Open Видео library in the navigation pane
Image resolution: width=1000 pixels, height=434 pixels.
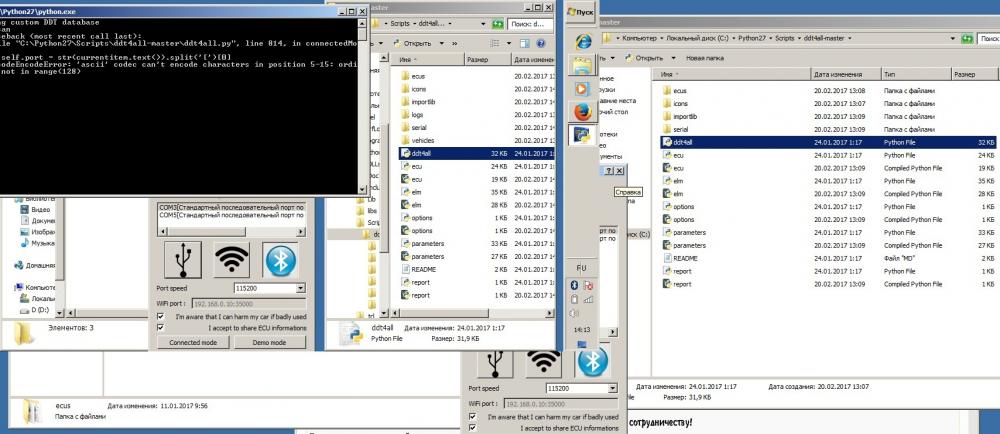tap(36, 209)
